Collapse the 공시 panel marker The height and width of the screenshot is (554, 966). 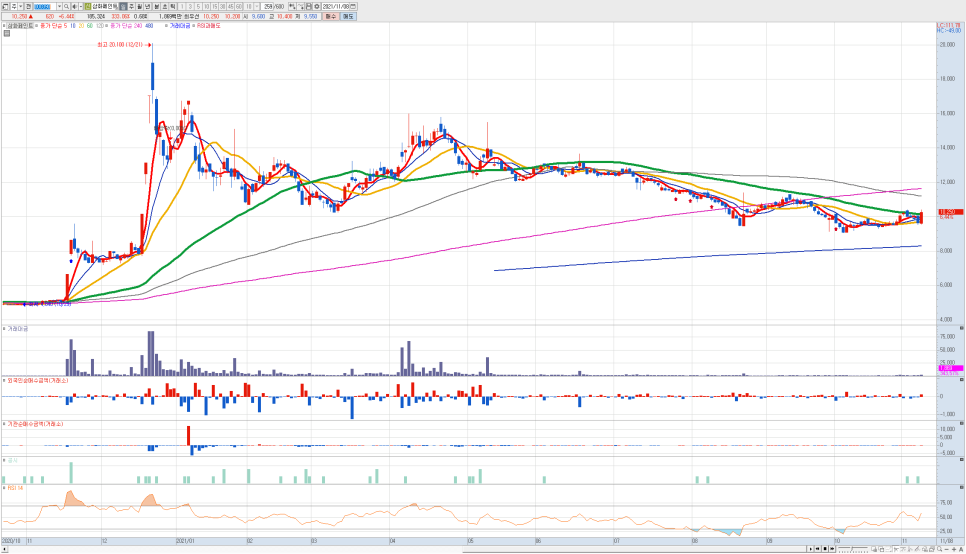tap(4, 460)
